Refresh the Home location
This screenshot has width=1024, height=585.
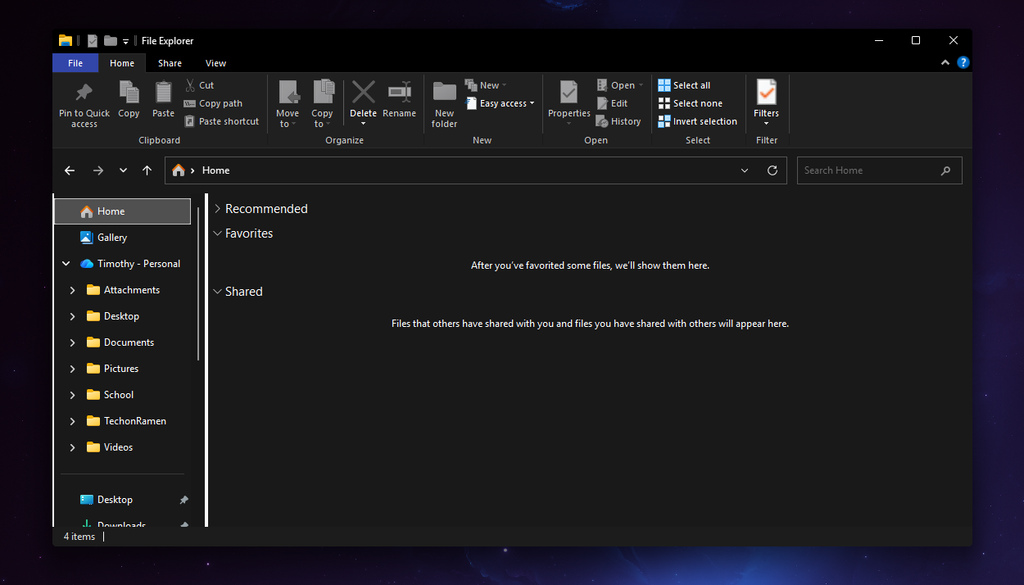tap(772, 170)
